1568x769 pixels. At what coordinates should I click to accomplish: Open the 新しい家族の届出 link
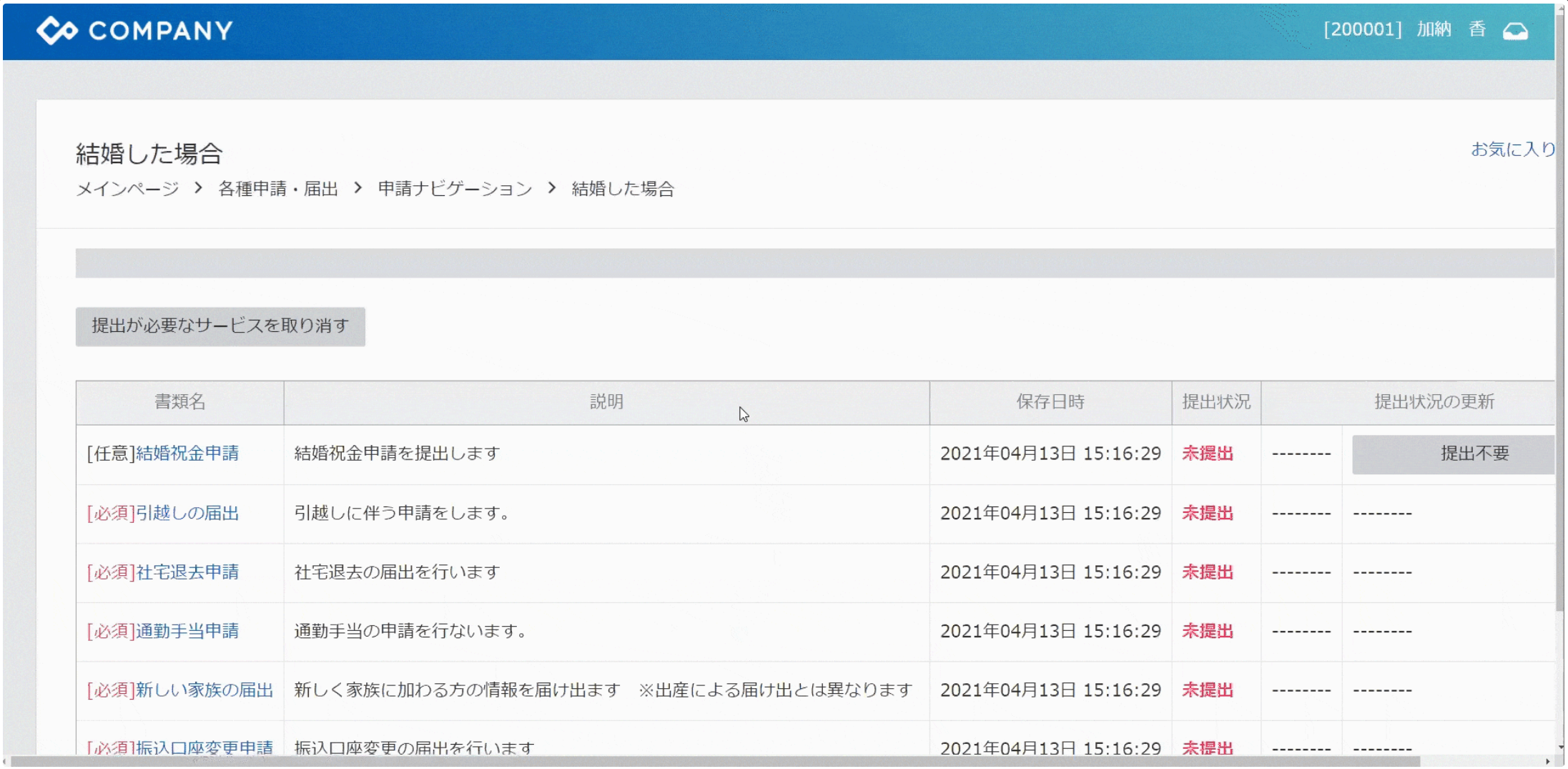pyautogui.click(x=204, y=690)
